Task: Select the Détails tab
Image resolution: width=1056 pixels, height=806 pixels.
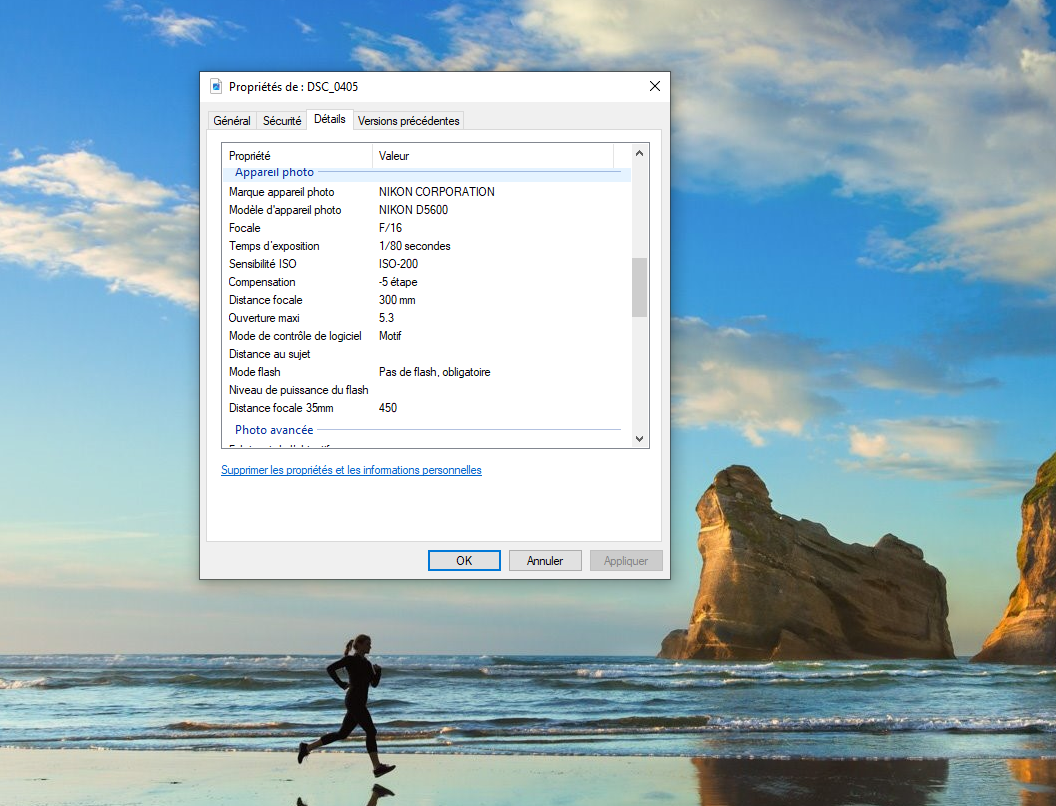Action: point(330,119)
